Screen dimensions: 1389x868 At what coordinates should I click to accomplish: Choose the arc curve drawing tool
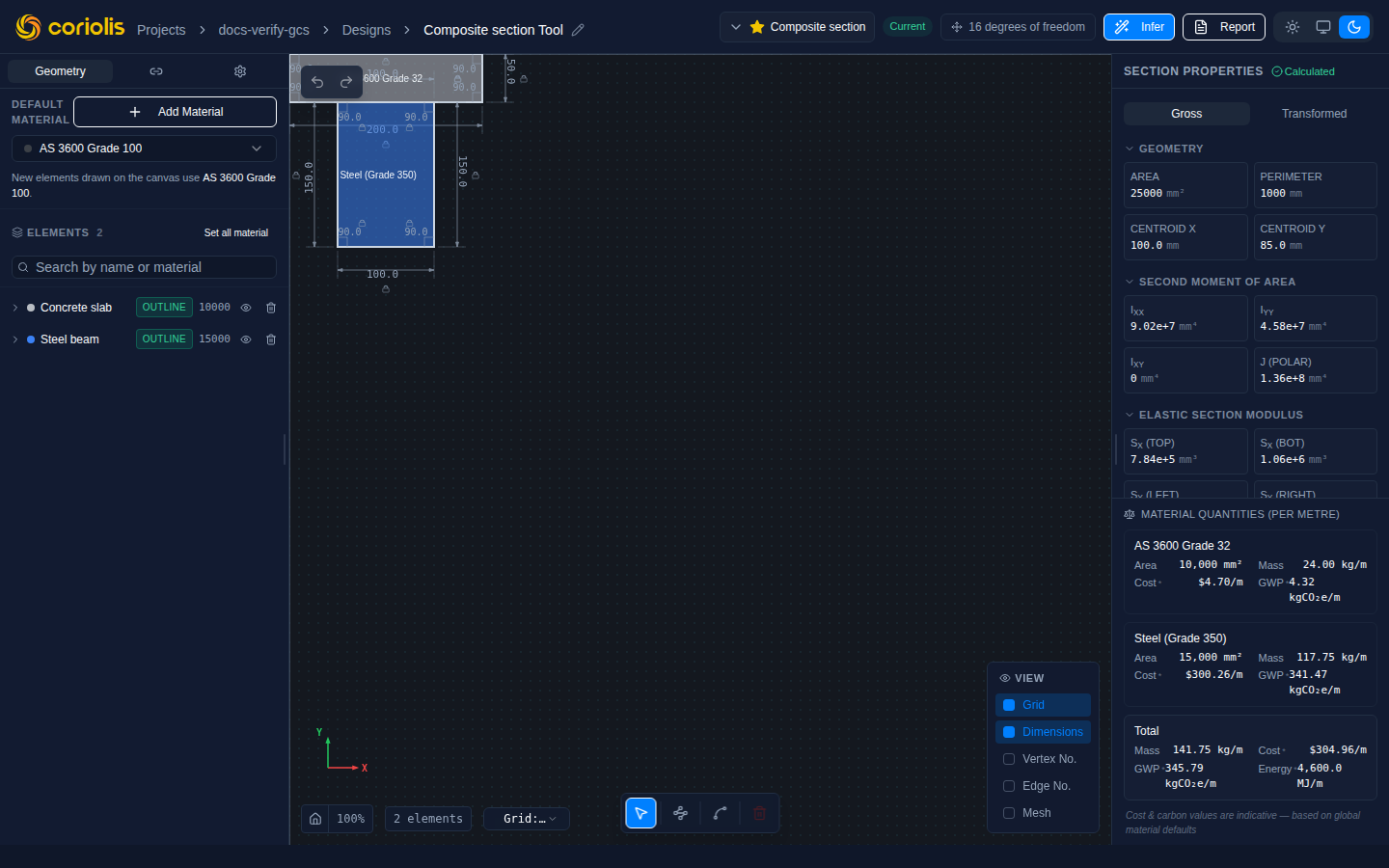[x=721, y=813]
